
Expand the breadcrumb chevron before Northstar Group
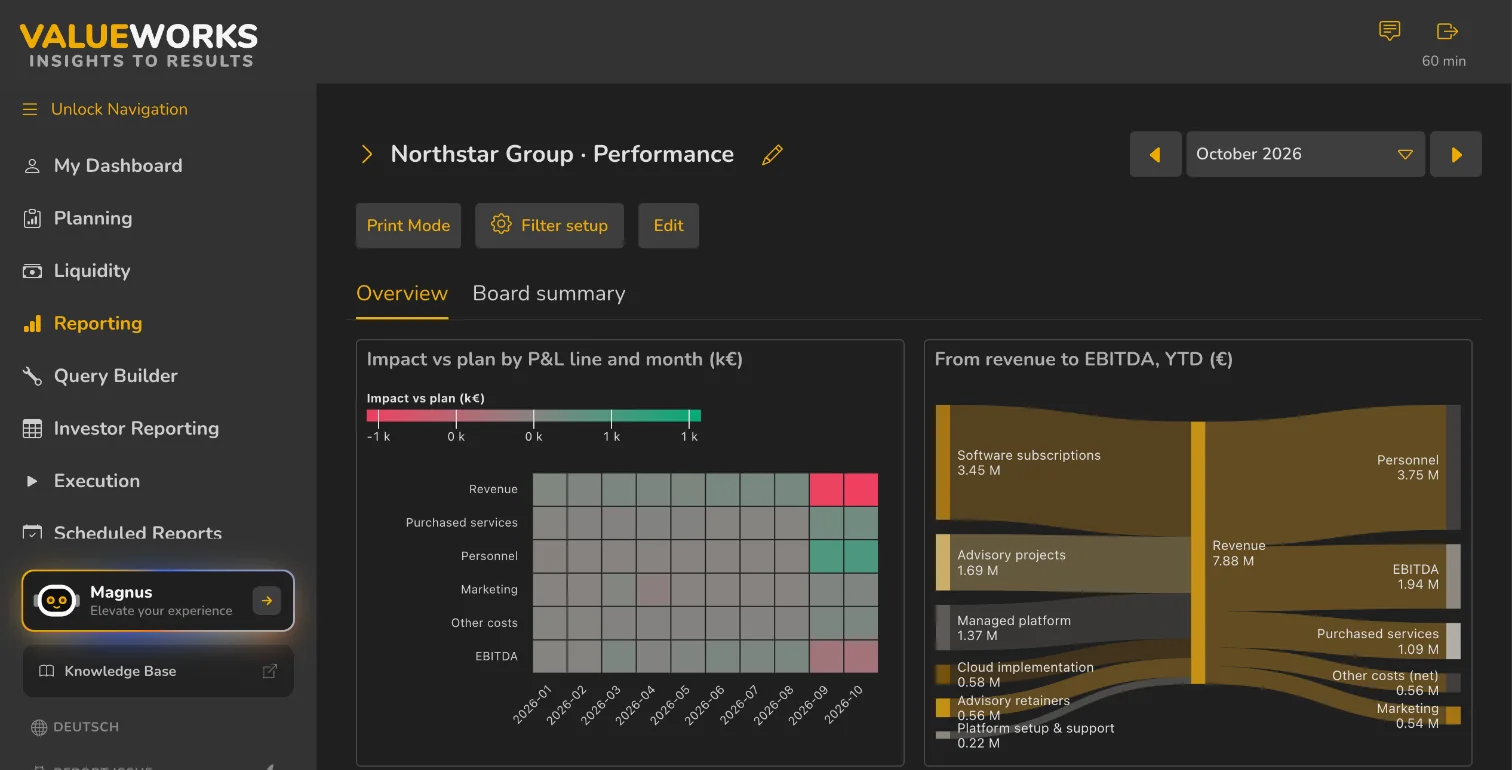coord(367,154)
